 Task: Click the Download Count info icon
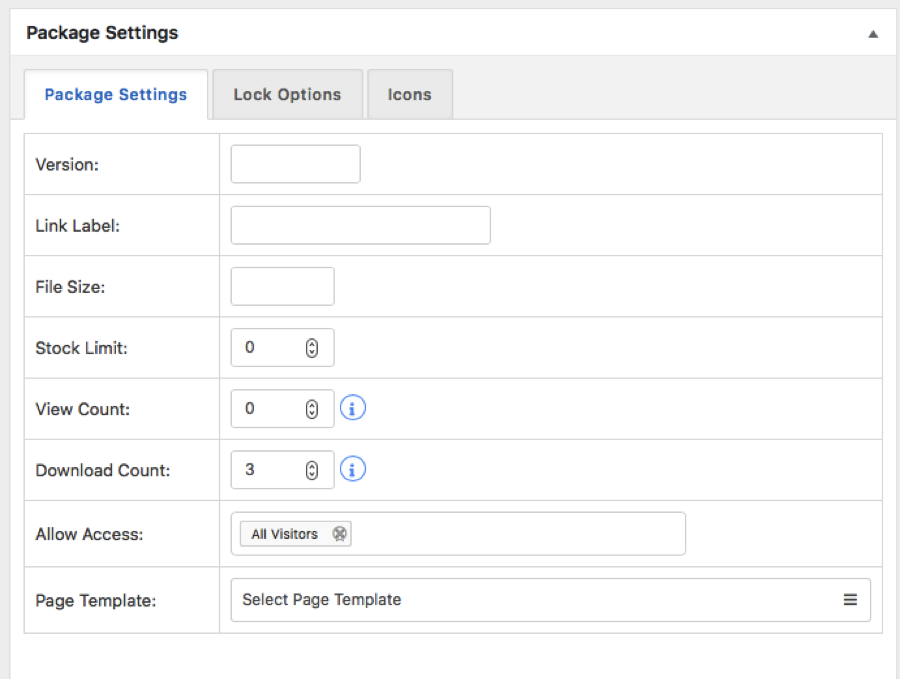353,469
